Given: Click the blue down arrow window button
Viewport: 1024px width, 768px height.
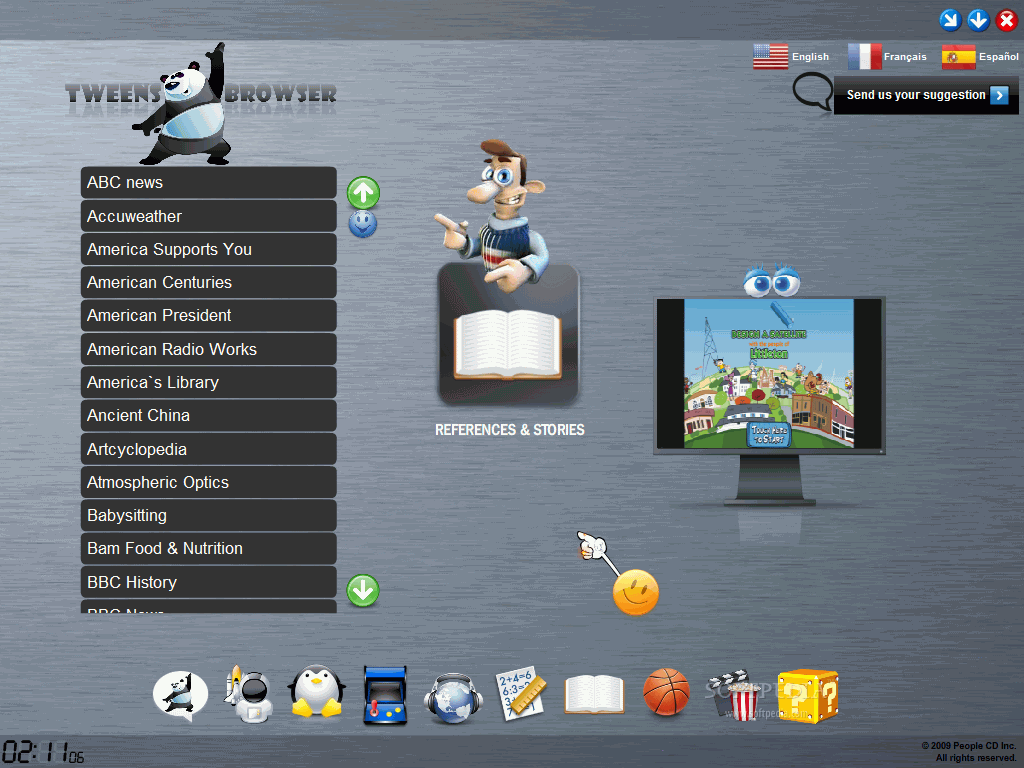Looking at the screenshot, I should point(978,20).
